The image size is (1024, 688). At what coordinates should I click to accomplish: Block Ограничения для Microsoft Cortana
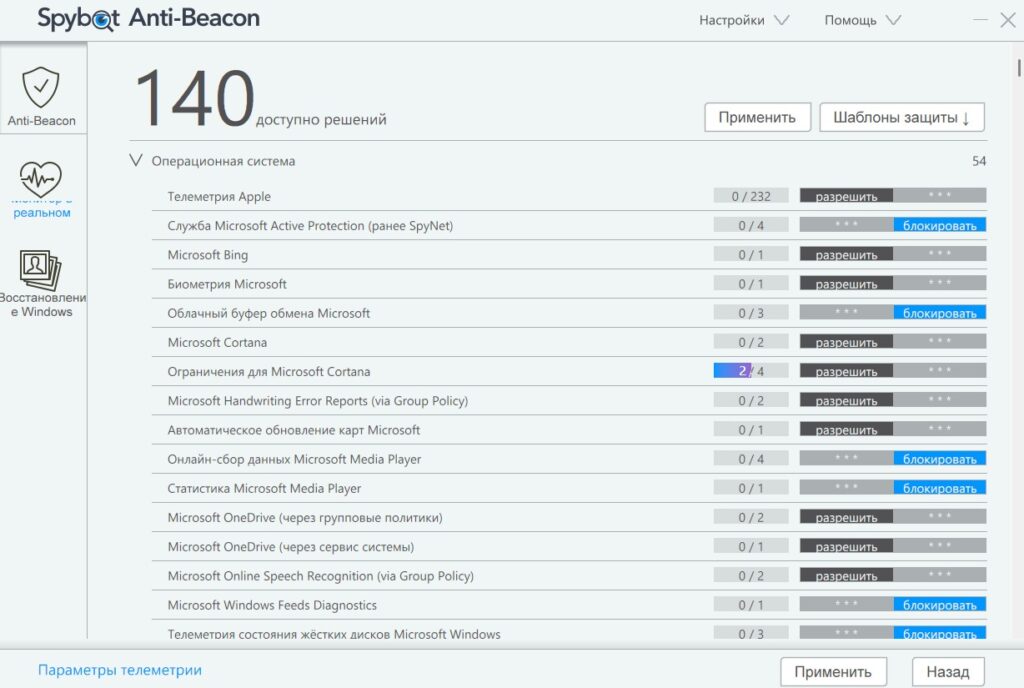[x=940, y=371]
